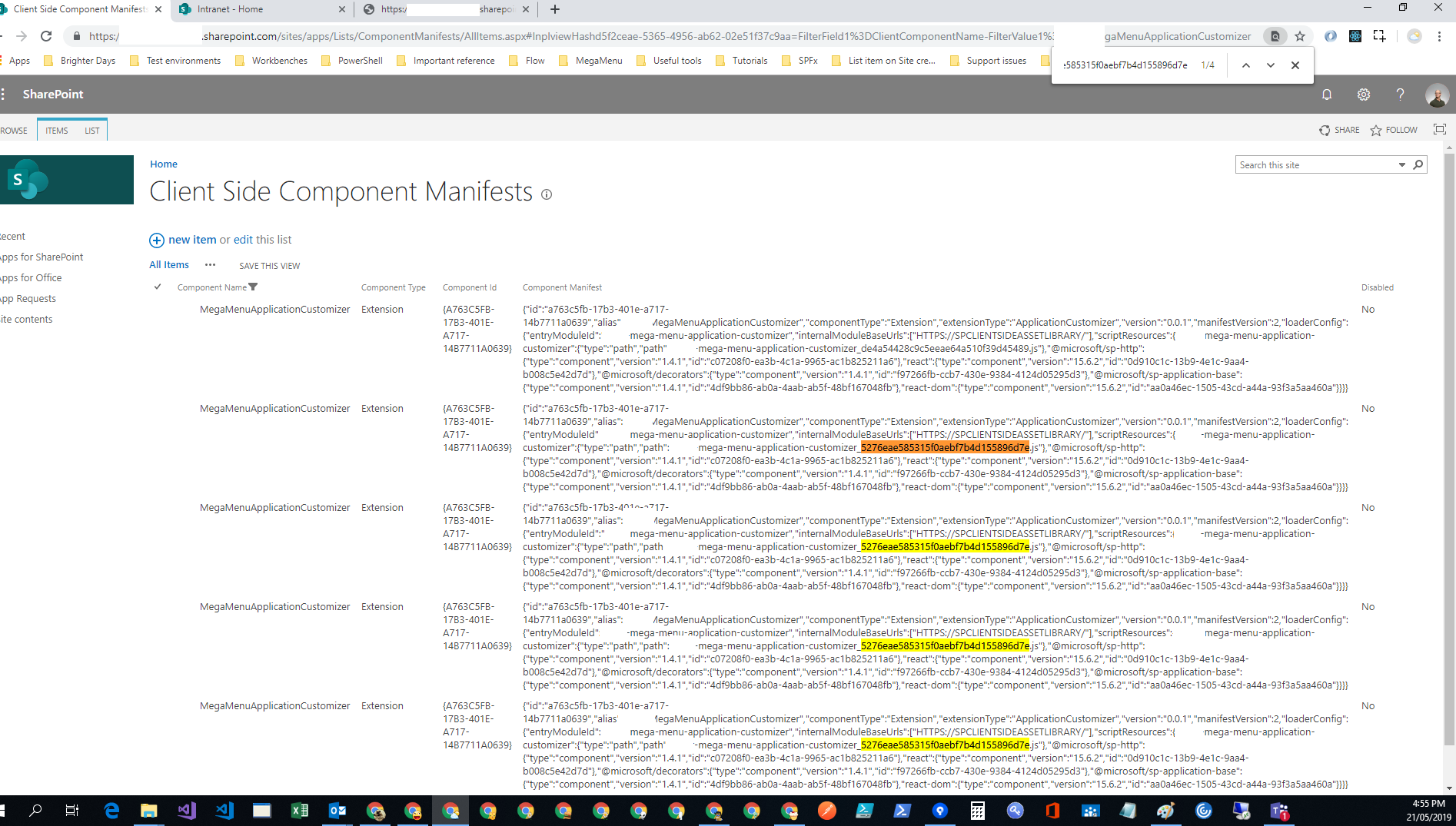1456x826 pixels.
Task: Click the FOLLOW star button
Action: point(1394,130)
